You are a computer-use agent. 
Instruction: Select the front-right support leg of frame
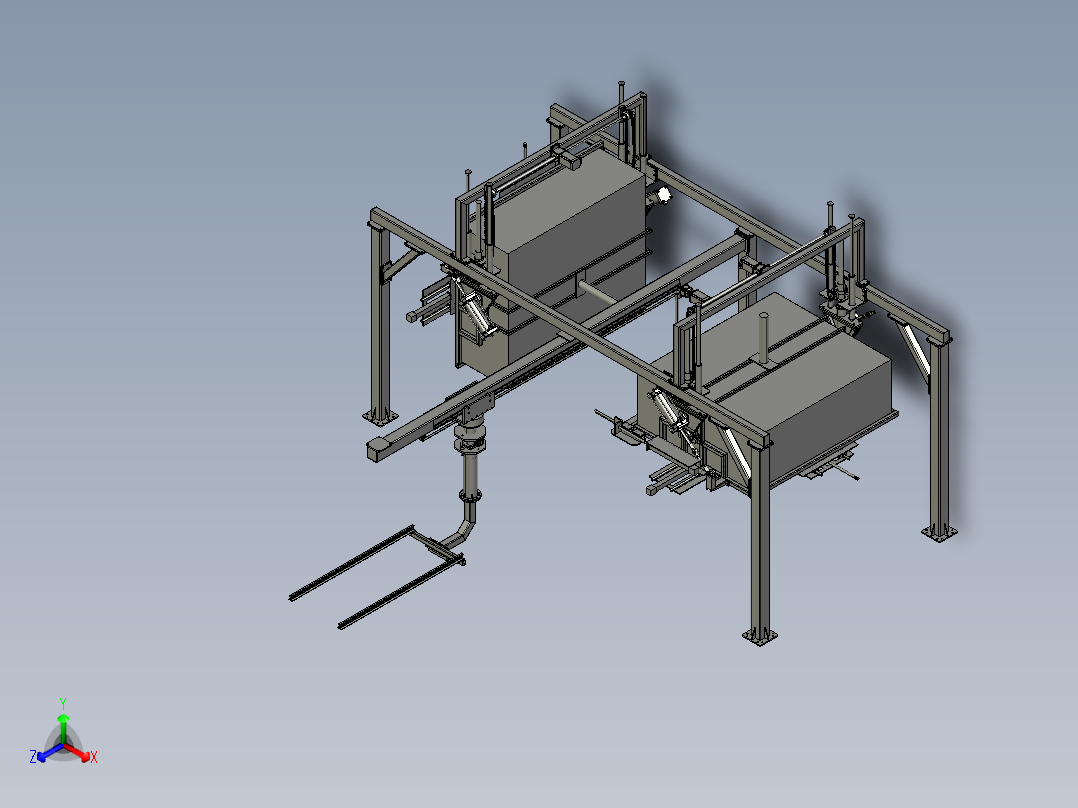point(759,543)
